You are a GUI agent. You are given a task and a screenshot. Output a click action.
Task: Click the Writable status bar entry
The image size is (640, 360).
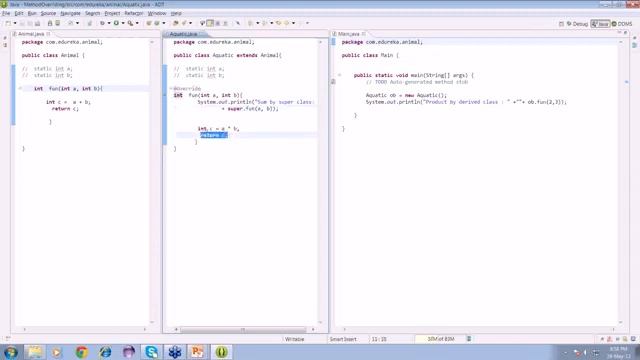[x=294, y=339]
